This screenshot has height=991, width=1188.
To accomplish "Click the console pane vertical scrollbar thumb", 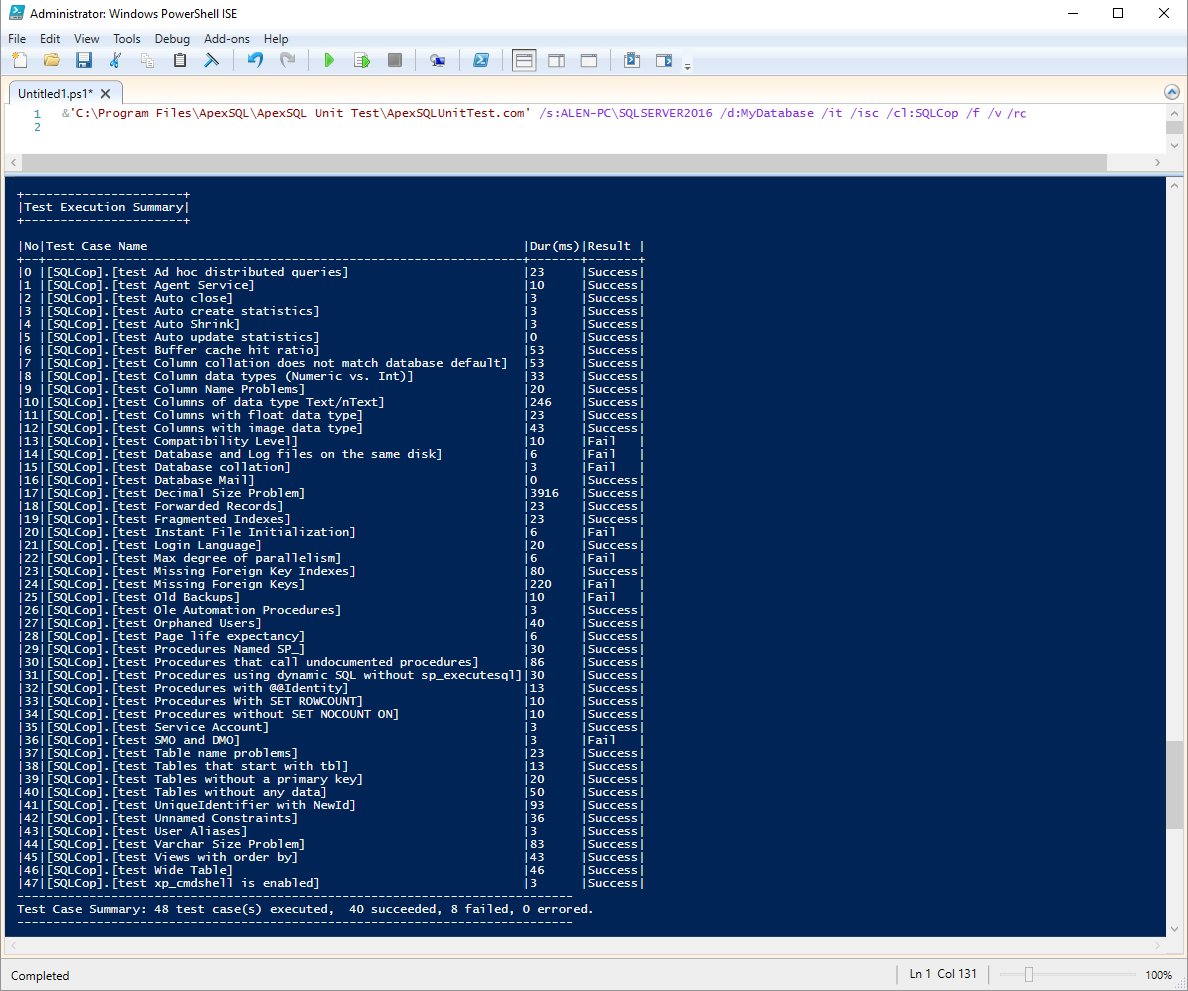I will click(x=1174, y=786).
